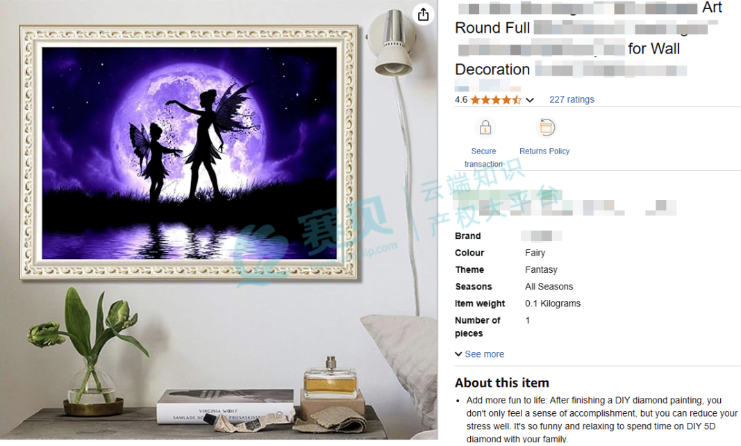Screen dimensions: 741x446
Task: Click the About this item heading
Action: [502, 383]
